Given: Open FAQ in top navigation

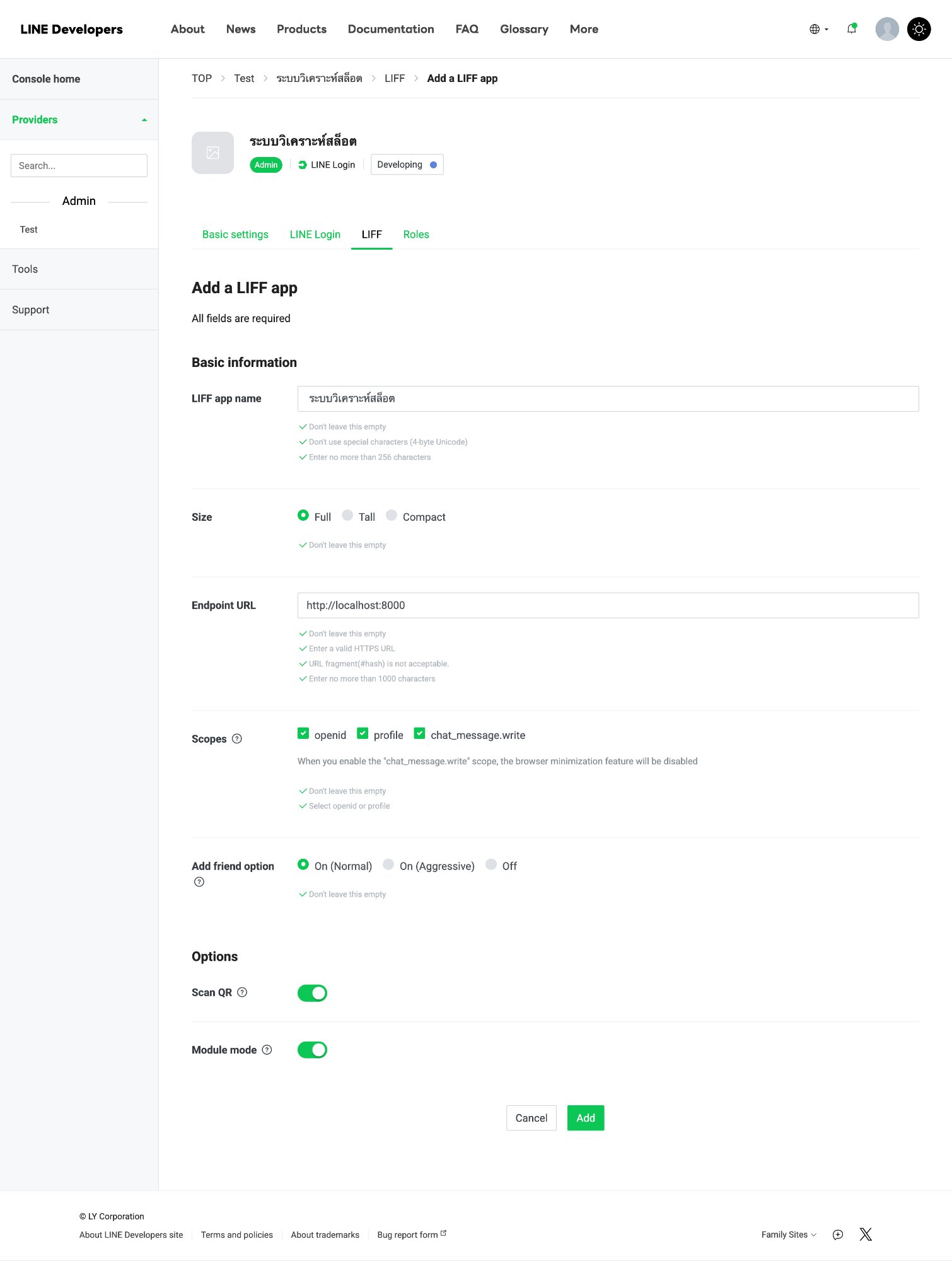Looking at the screenshot, I should (467, 29).
